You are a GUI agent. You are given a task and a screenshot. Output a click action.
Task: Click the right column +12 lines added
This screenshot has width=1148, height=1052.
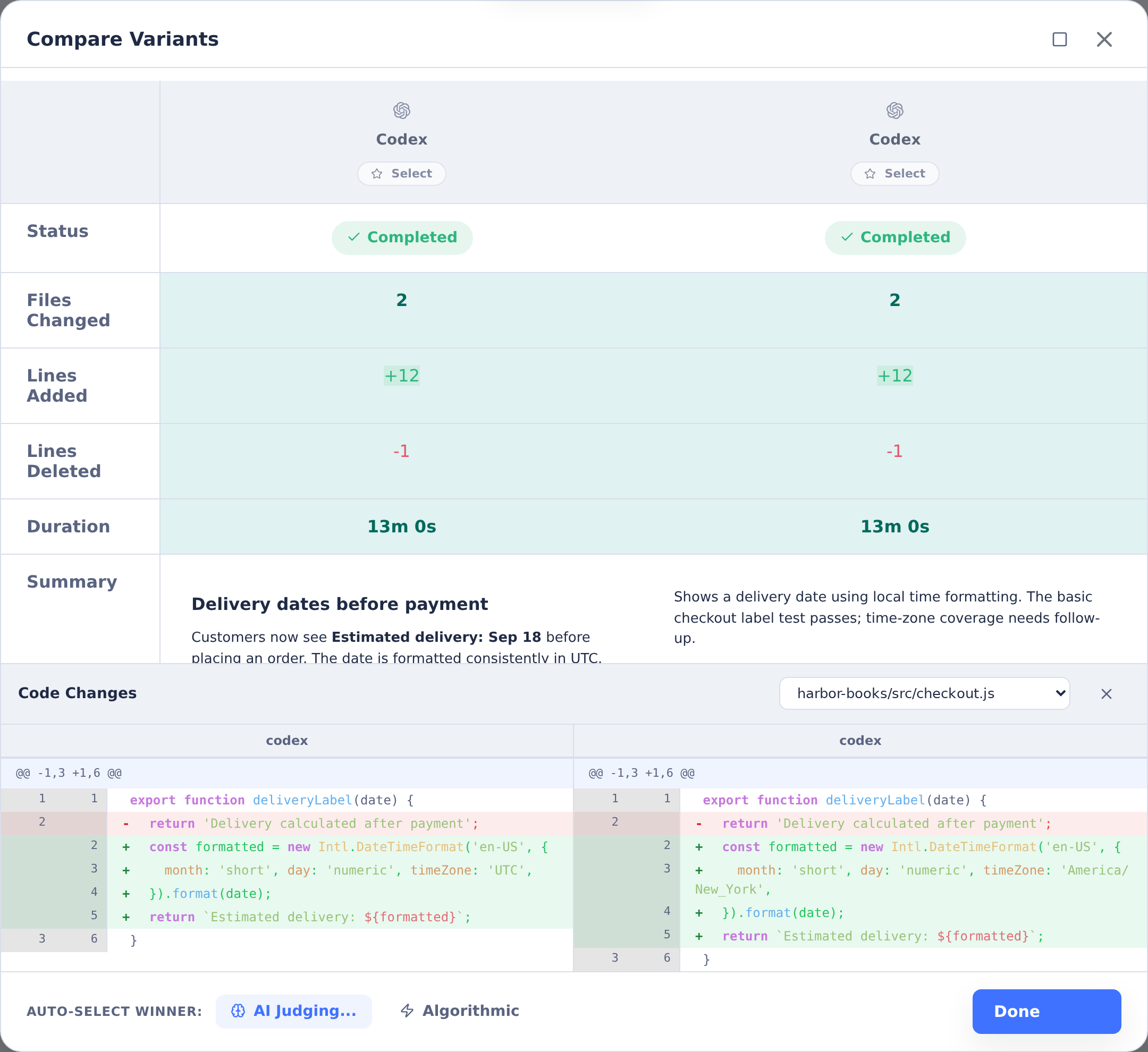point(894,376)
